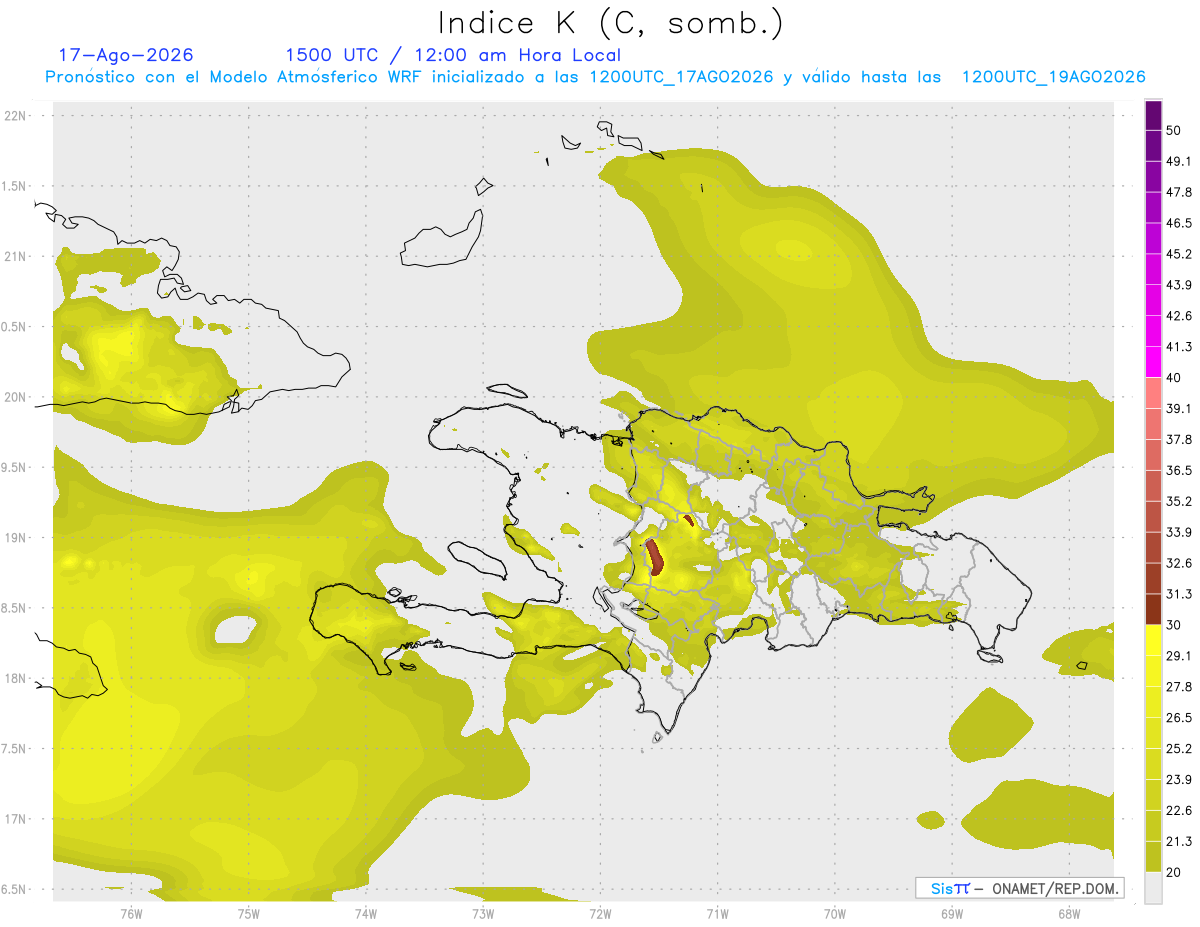The height and width of the screenshot is (927, 1200).
Task: Click the brown 30 to 31.3 legend swatch
Action: coord(1153,609)
